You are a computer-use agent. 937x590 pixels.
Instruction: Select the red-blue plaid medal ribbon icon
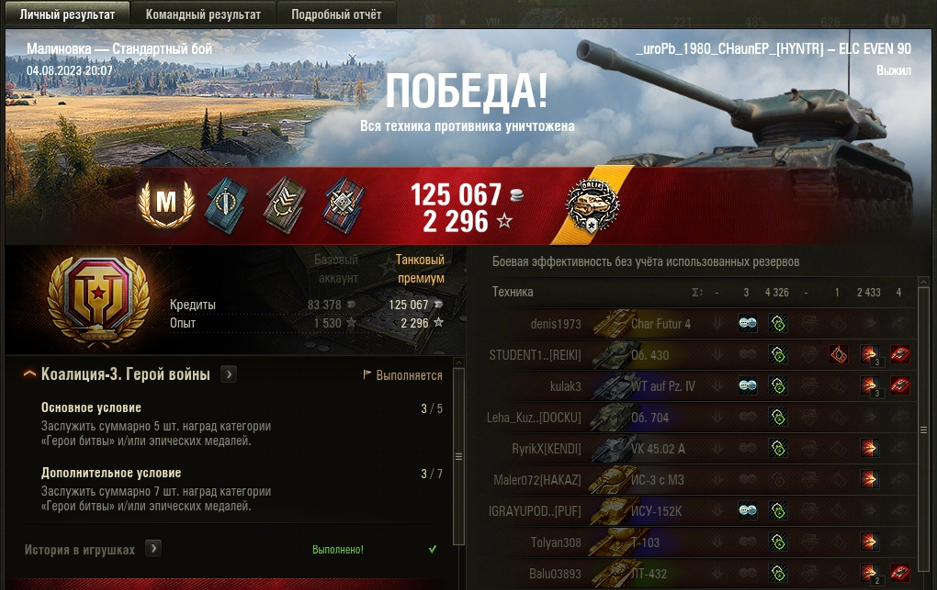click(x=344, y=204)
